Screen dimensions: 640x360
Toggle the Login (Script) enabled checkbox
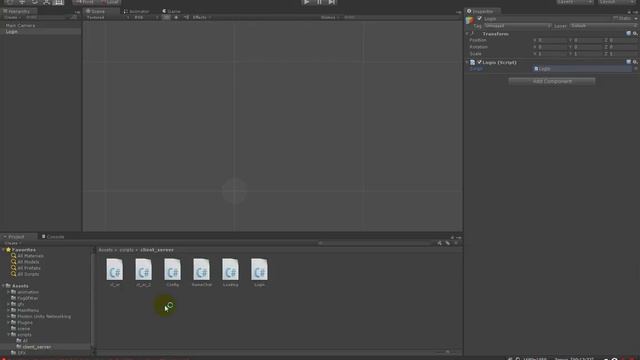(480, 62)
